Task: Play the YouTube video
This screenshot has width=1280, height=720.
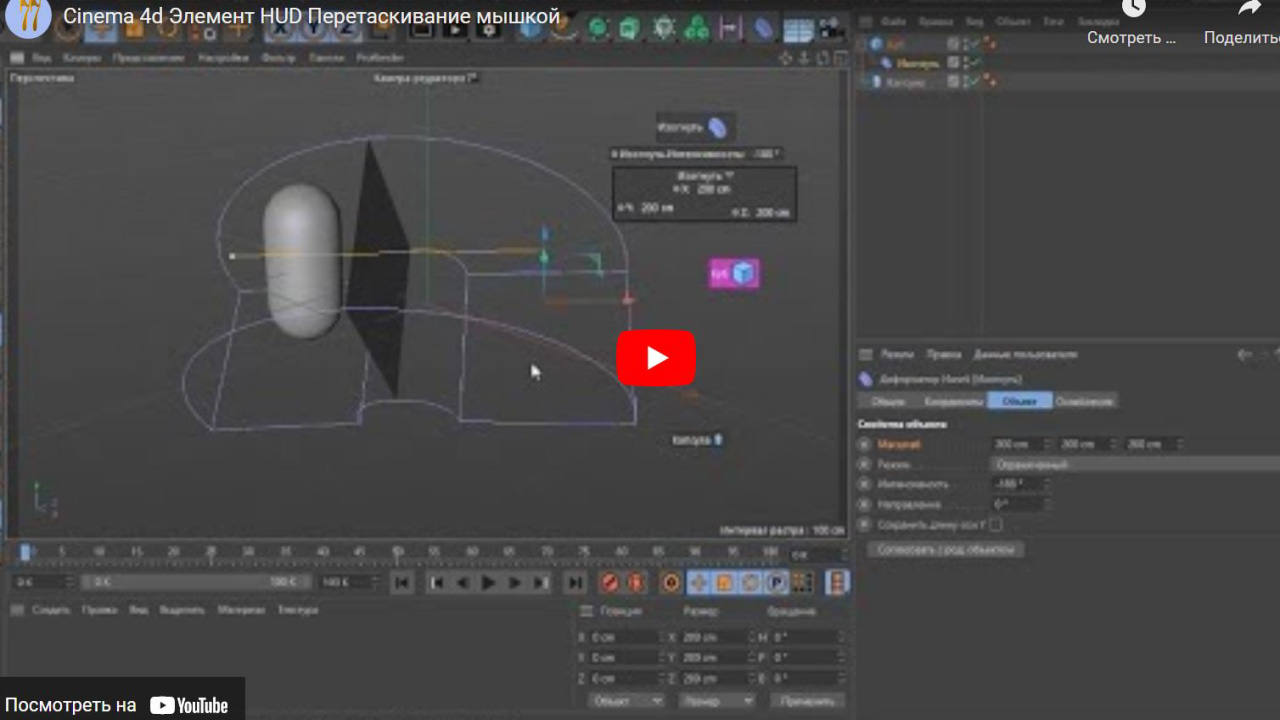Action: (656, 357)
